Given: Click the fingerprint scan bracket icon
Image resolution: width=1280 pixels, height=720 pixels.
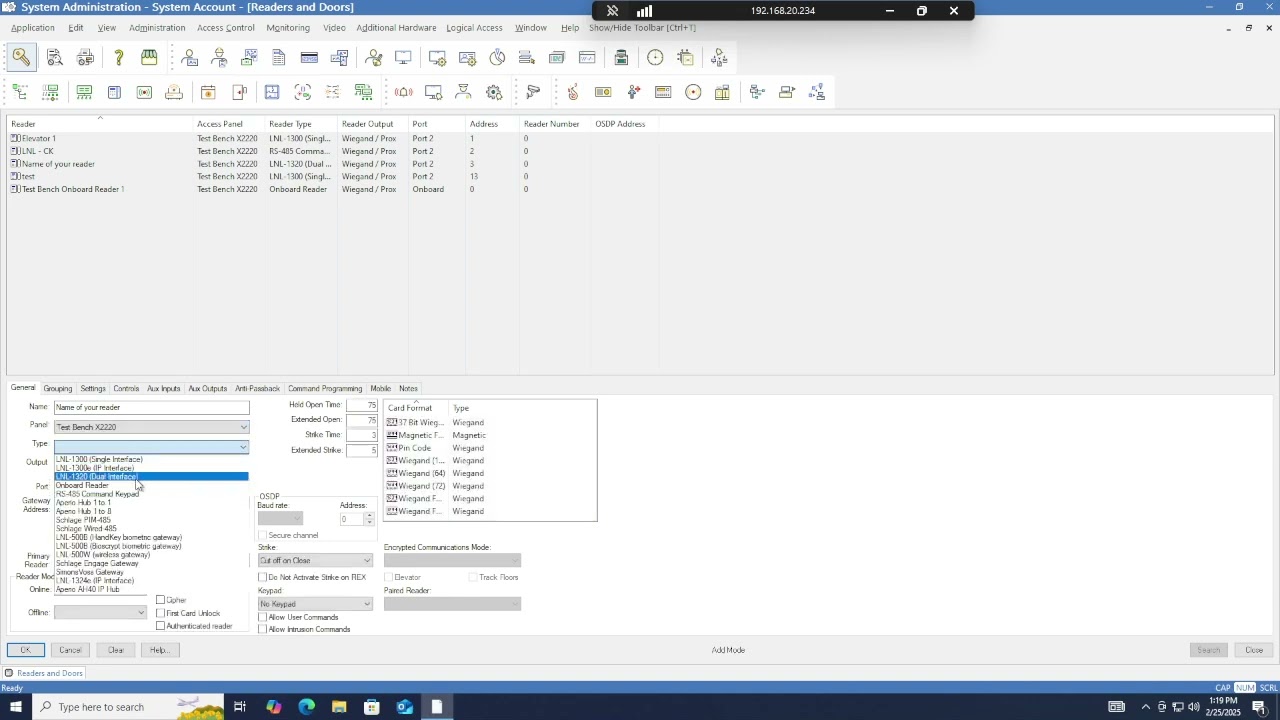Looking at the screenshot, I should tap(303, 92).
